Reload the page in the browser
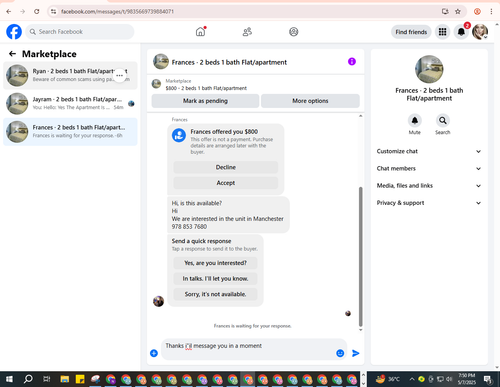The image size is (500, 387). (x=37, y=11)
